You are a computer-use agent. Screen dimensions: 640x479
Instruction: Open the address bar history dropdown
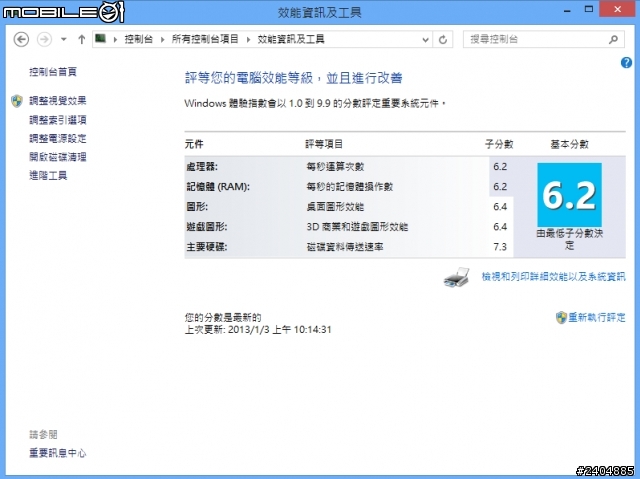(425, 40)
